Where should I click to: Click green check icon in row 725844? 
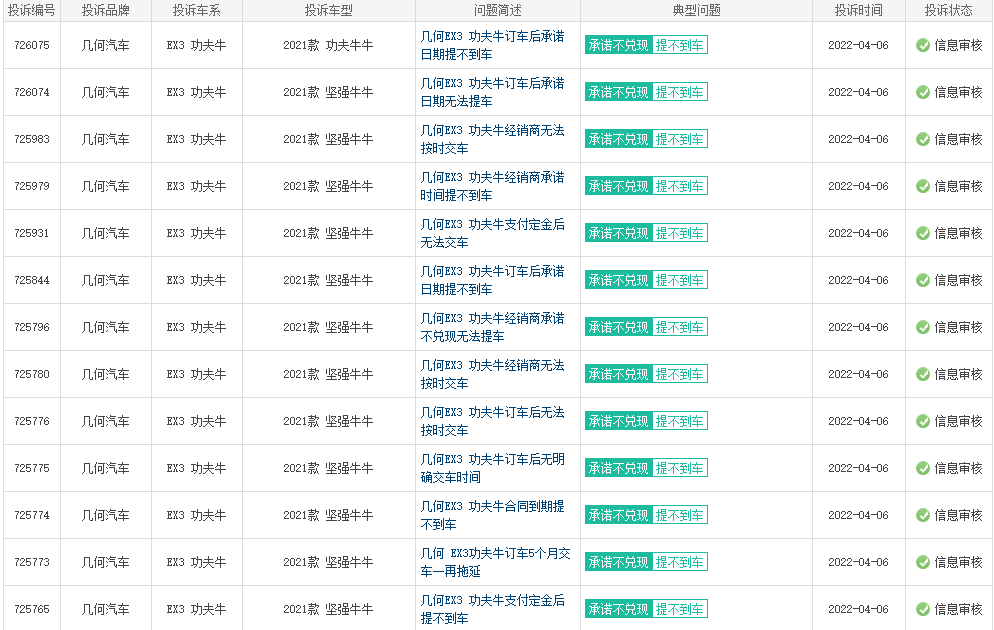923,280
